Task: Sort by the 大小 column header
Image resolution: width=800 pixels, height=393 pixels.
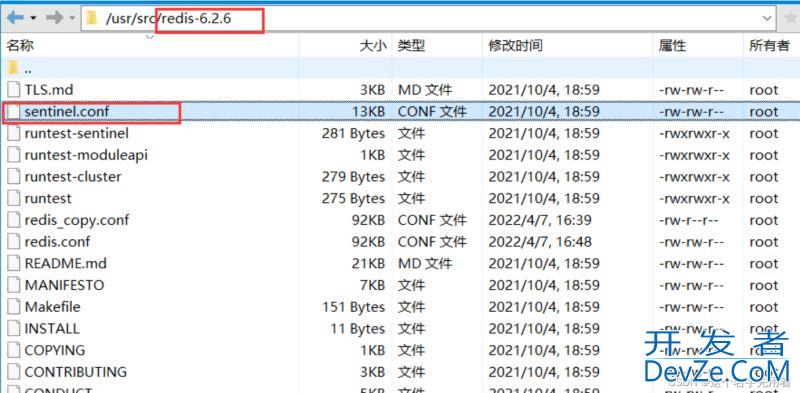Action: (373, 45)
